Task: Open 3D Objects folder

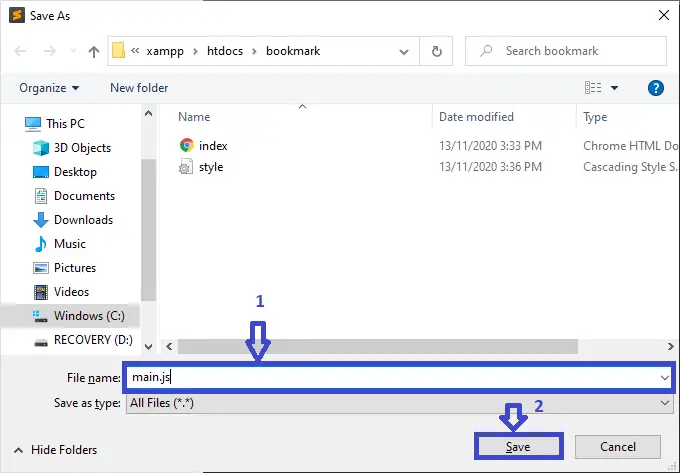Action: tap(72, 148)
